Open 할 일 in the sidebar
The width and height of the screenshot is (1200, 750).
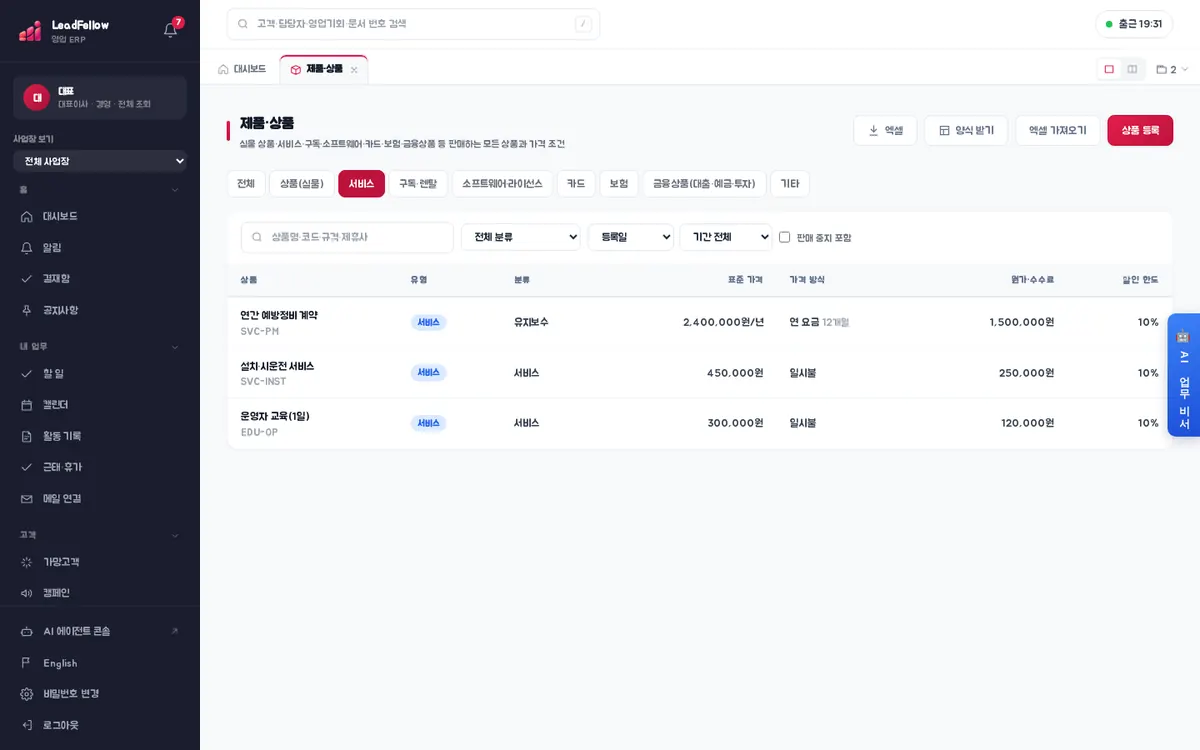click(x=100, y=373)
